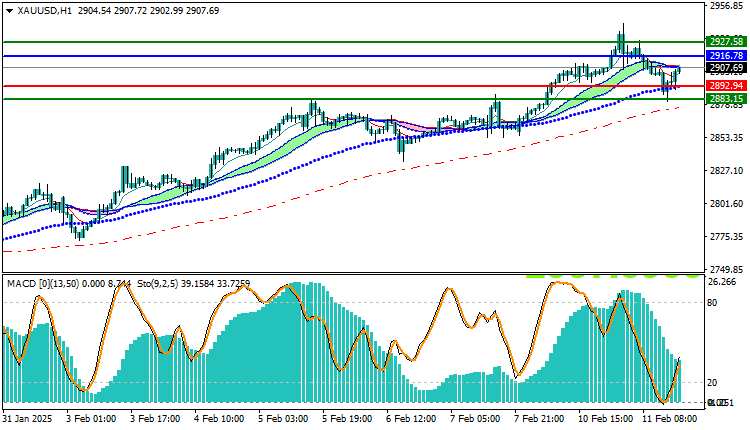Image resolution: width=750 pixels, height=430 pixels.
Task: Click the 31 Jan 2025 date label
Action: coord(27,419)
